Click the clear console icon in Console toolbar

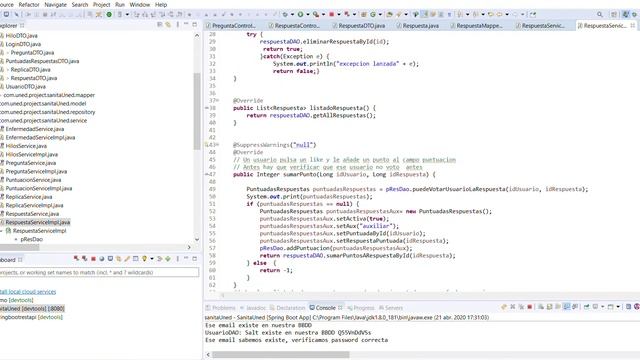541,307
